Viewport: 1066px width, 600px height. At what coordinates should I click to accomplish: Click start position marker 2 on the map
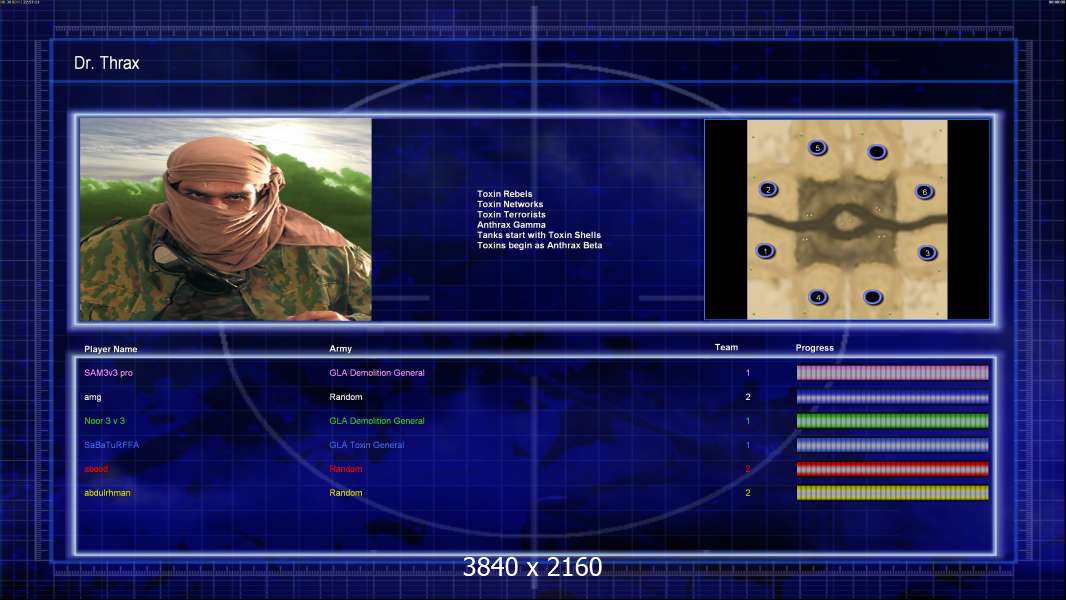768,190
